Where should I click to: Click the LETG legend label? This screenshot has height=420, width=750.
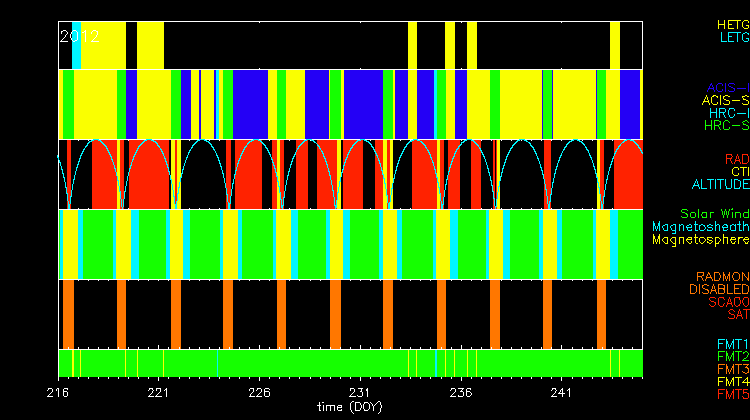733,37
